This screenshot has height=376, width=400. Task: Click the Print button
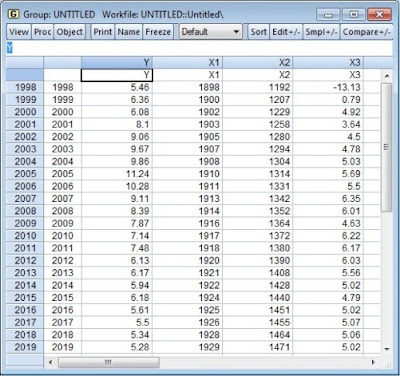(103, 32)
